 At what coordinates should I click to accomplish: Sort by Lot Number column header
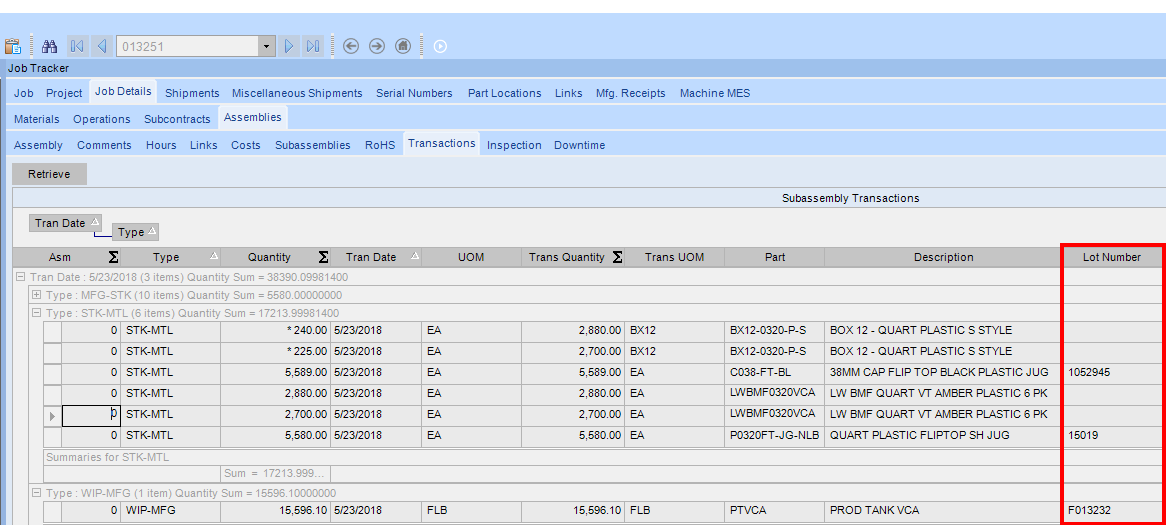(1111, 257)
